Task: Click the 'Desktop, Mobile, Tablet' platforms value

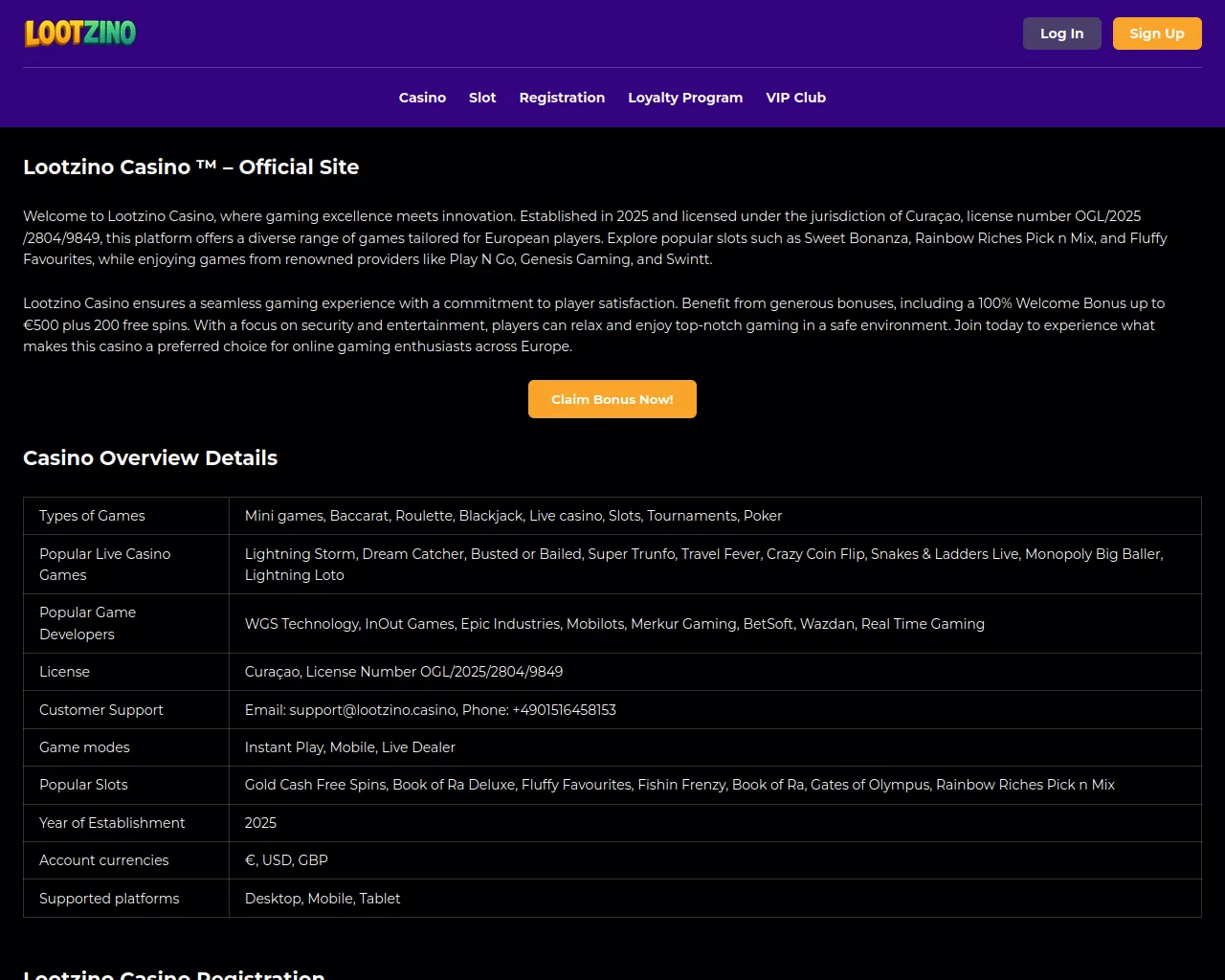Action: pyautogui.click(x=323, y=899)
